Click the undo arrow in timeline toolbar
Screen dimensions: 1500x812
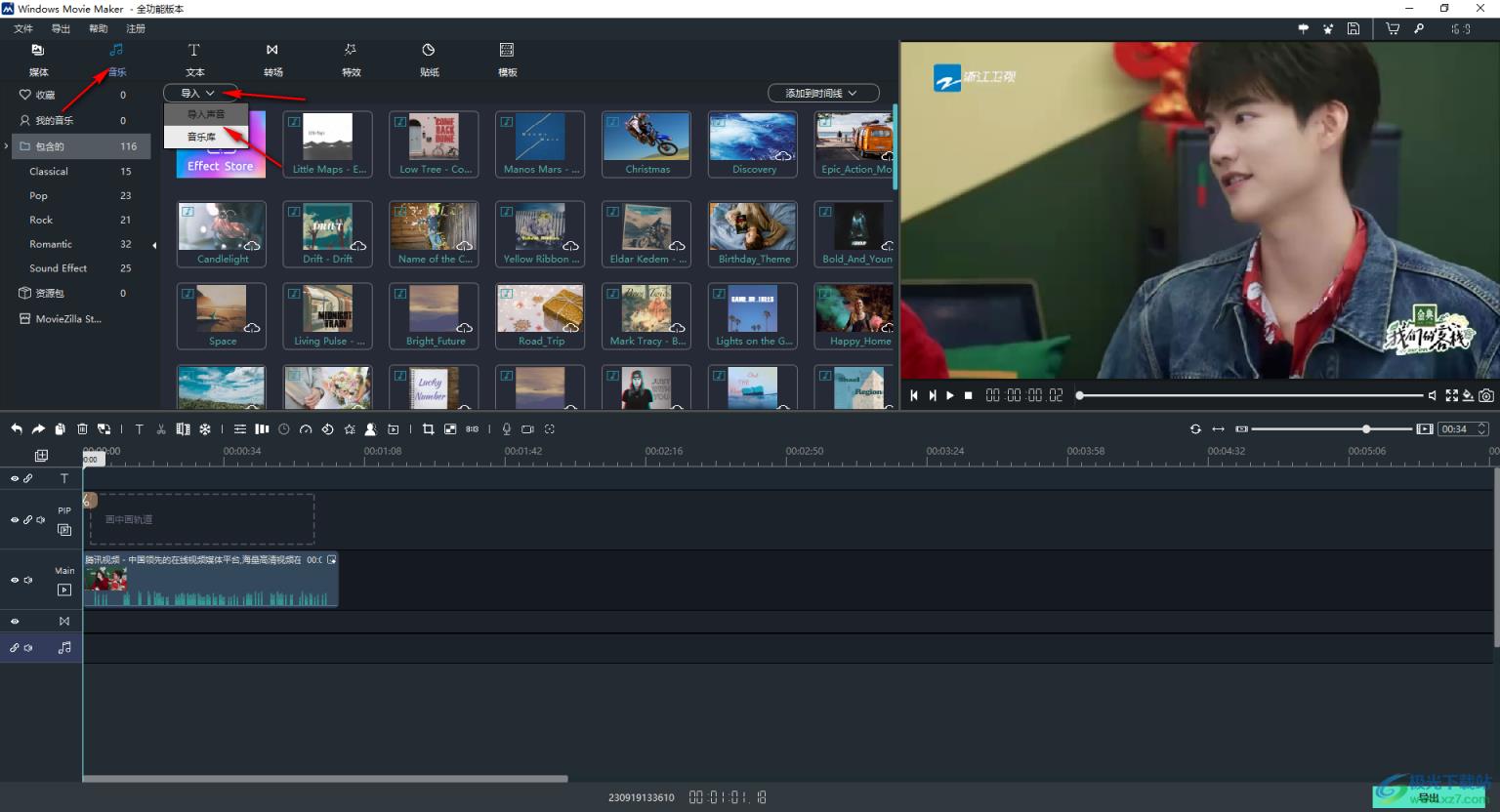click(x=17, y=429)
